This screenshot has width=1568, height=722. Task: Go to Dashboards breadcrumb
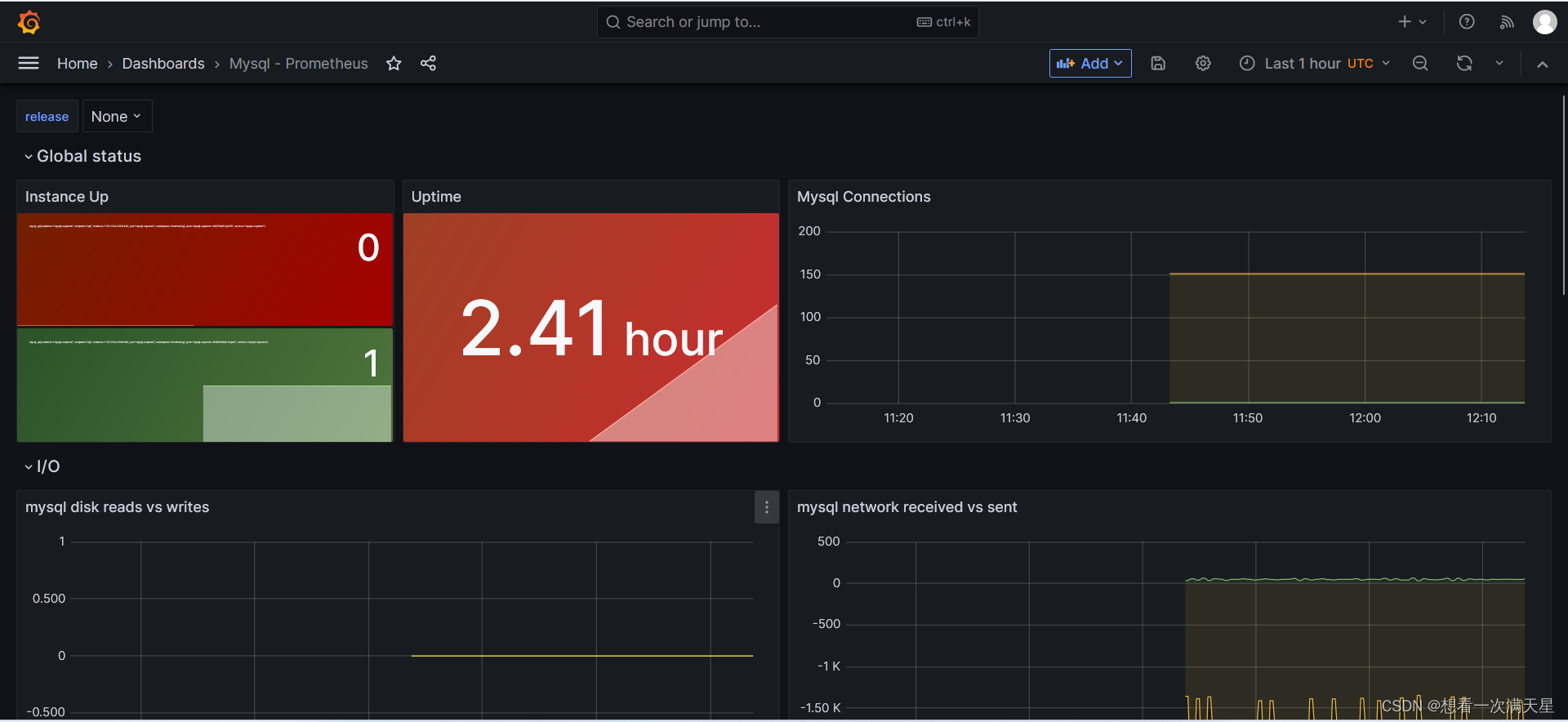pyautogui.click(x=163, y=63)
